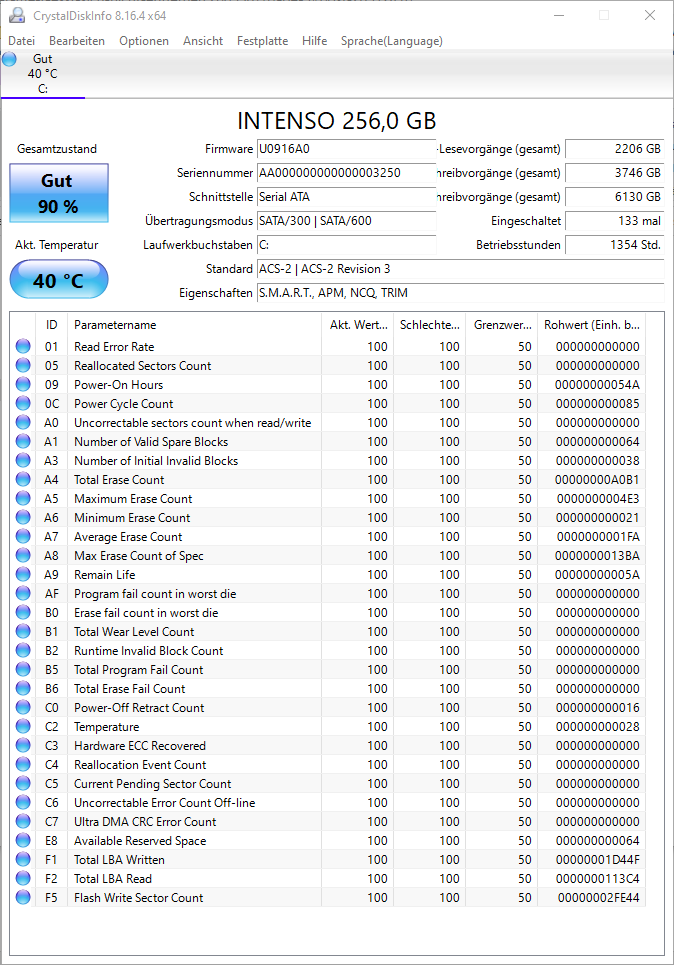Screen dimensions: 674x965
Task: Click status orb for Maximum Erase Count
Action: click(23, 499)
